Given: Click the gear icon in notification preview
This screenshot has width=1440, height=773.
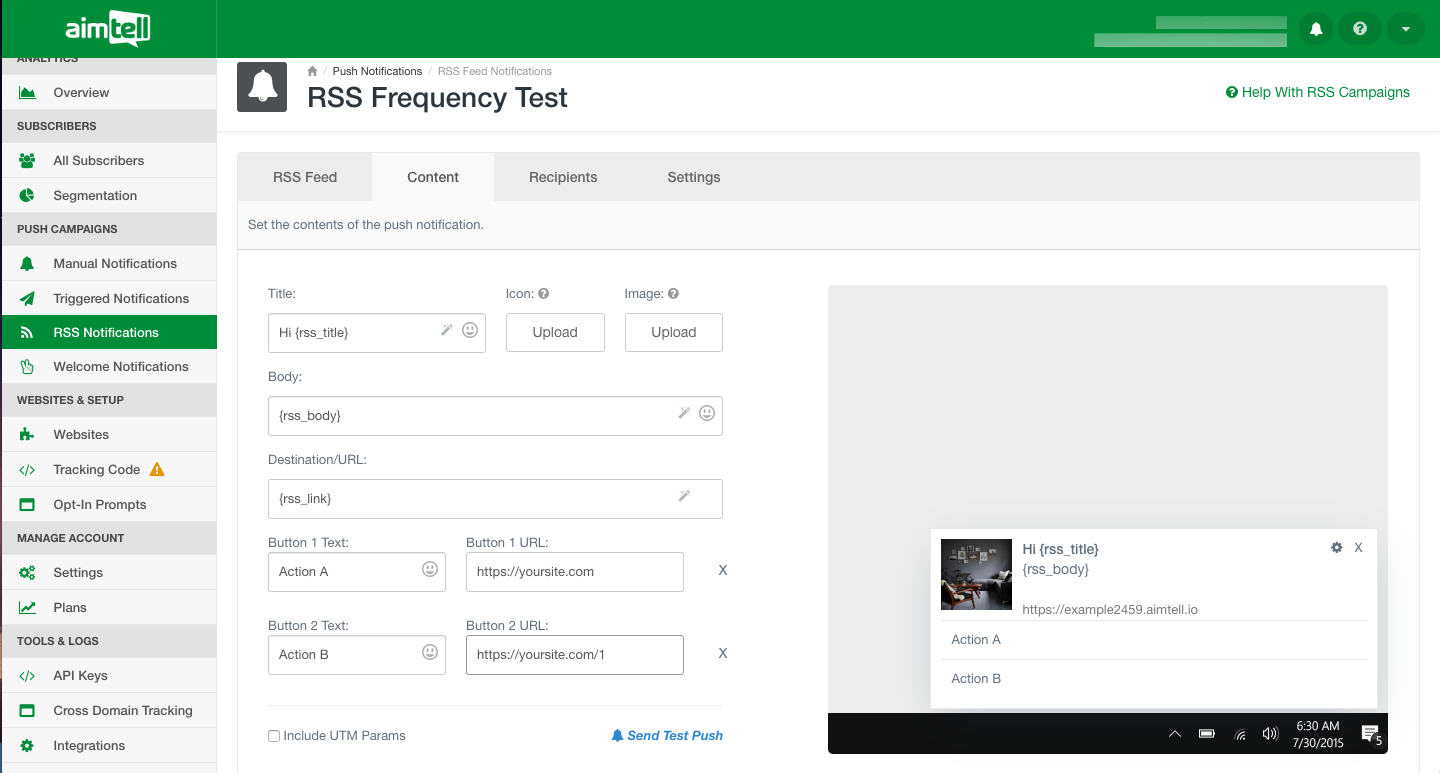Looking at the screenshot, I should pos(1336,548).
